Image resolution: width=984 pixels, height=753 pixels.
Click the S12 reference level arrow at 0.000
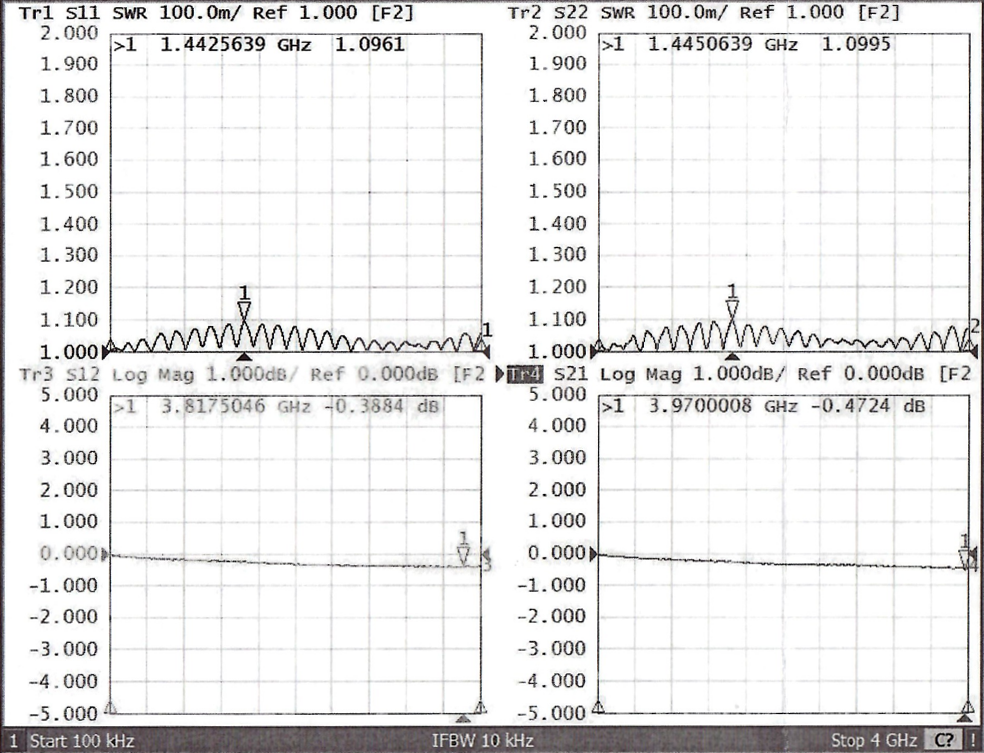click(x=108, y=553)
